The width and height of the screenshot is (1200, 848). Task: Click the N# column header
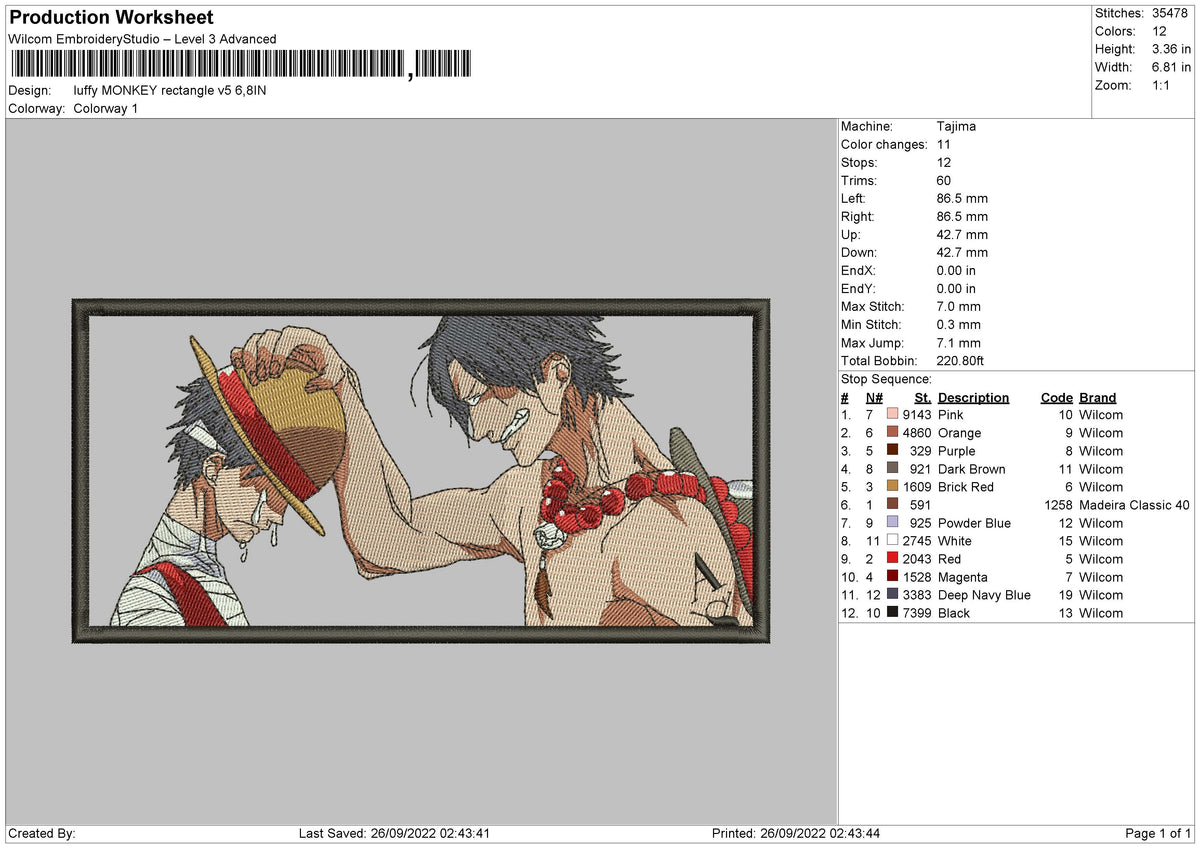[x=875, y=397]
